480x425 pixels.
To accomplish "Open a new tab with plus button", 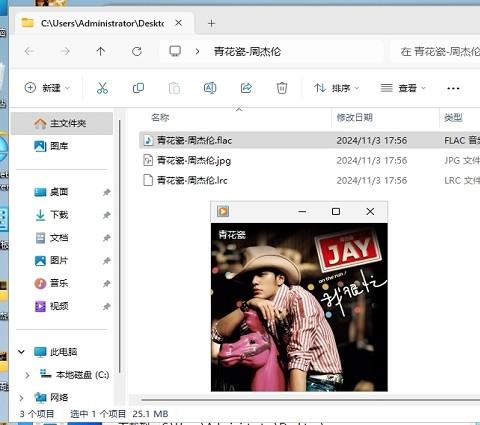I will coord(211,23).
